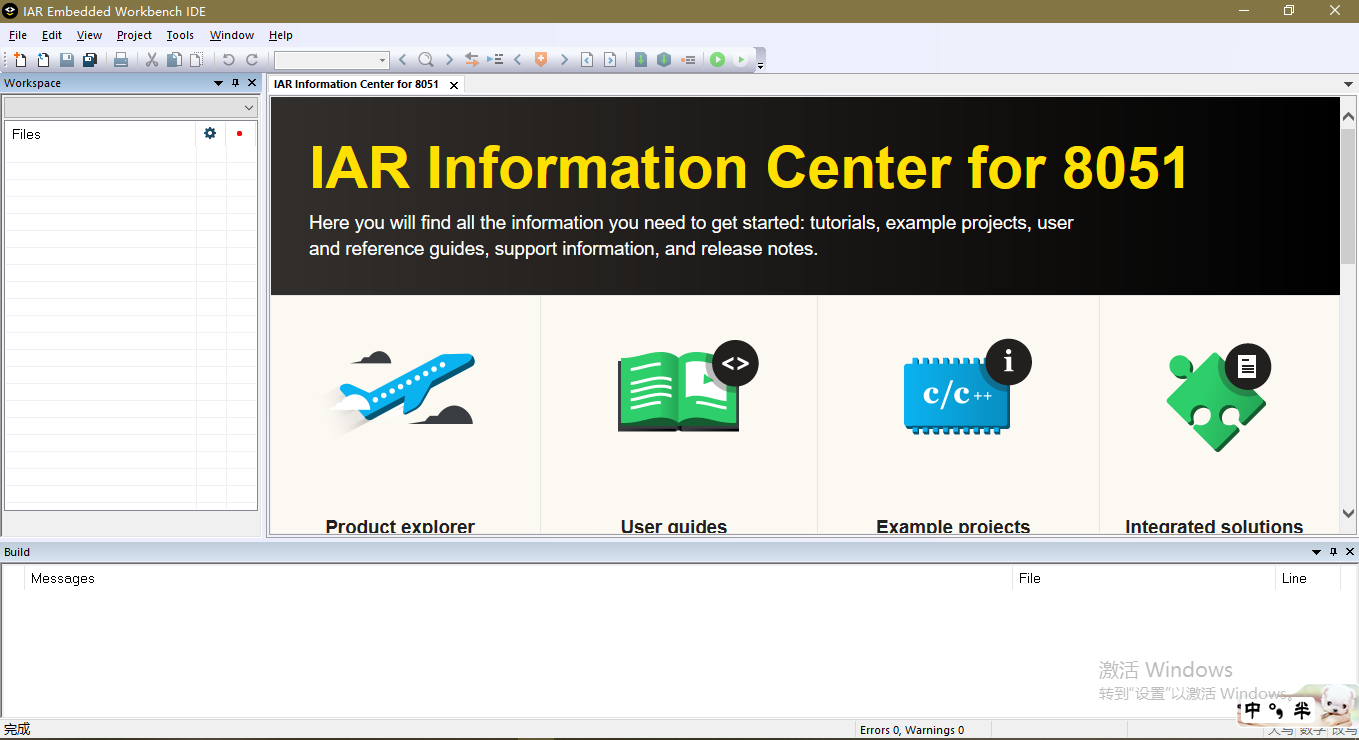Screen dimensions: 1359x740
Task: Click the green book User guides image
Action: pyautogui.click(x=686, y=387)
